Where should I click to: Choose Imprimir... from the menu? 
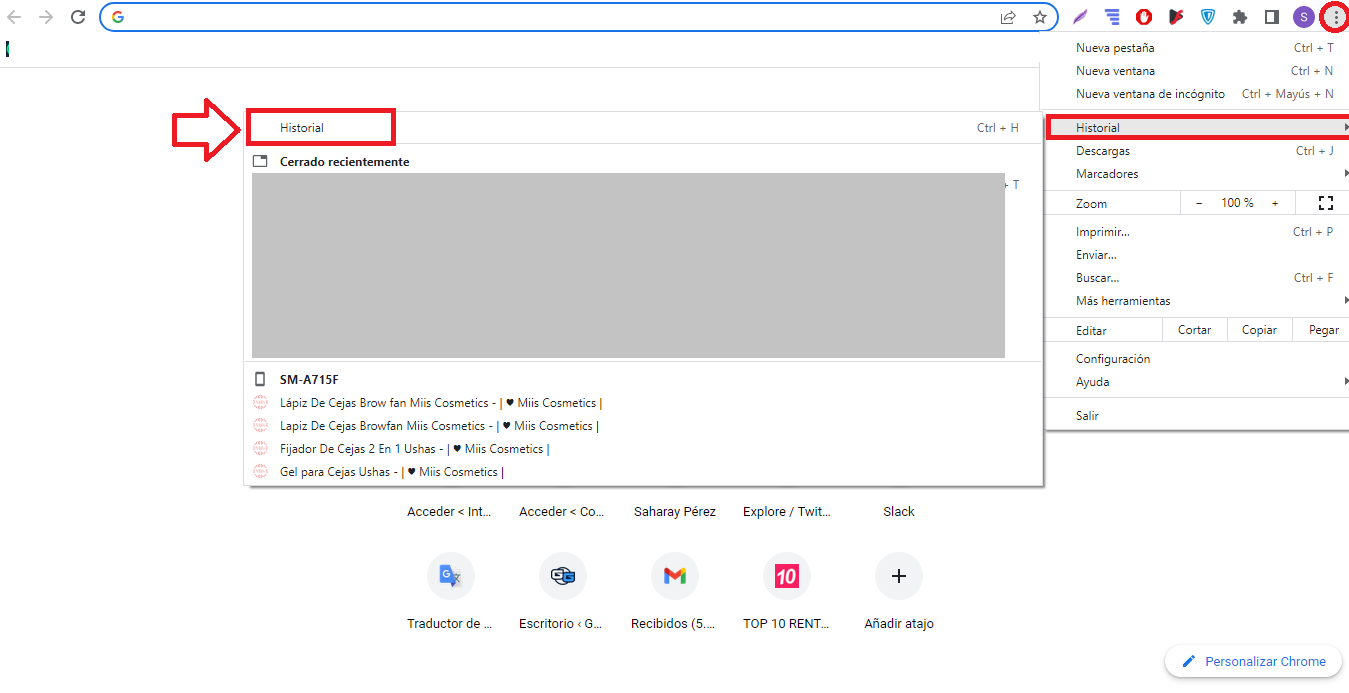point(1196,232)
